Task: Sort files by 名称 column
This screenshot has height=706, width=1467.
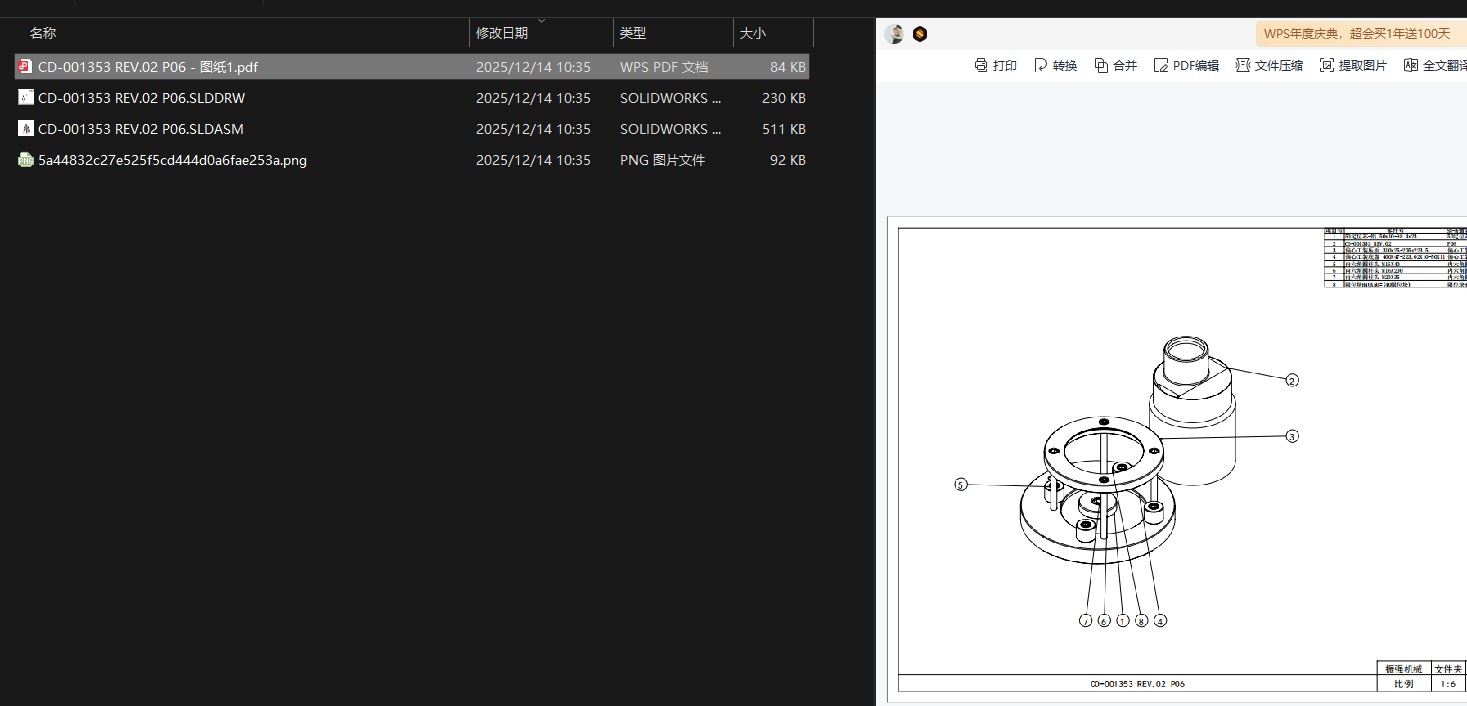Action: [43, 33]
